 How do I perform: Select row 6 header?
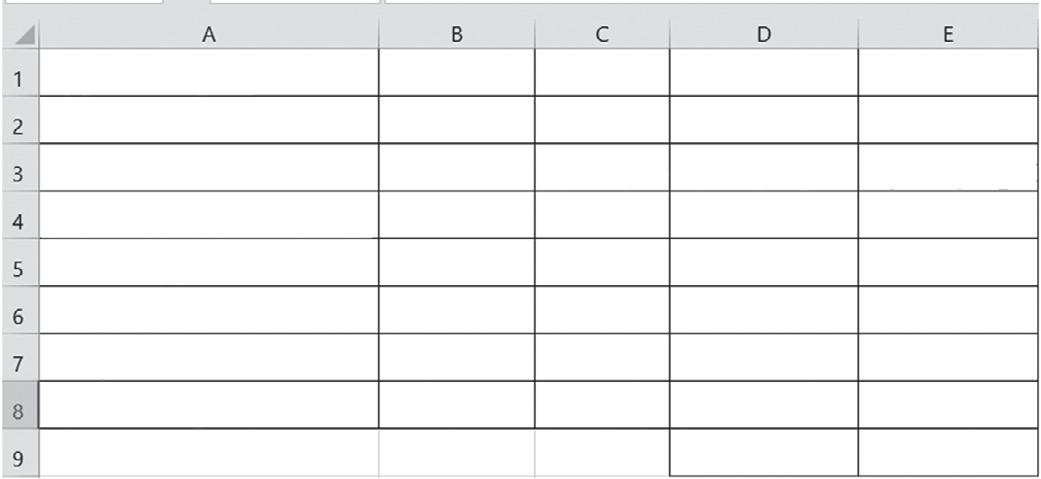point(19,310)
